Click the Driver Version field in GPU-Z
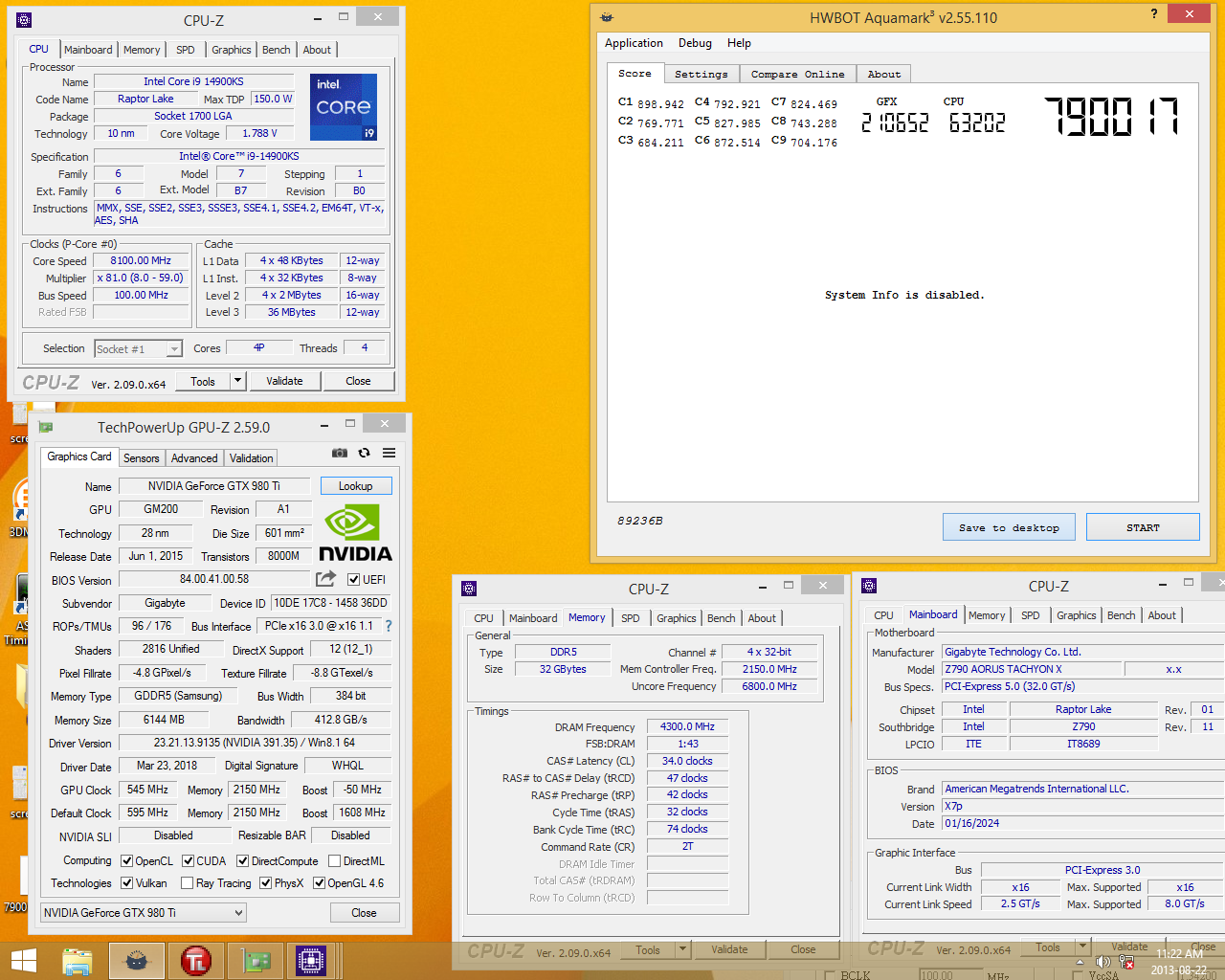Viewport: 1225px width, 980px height. [255, 743]
